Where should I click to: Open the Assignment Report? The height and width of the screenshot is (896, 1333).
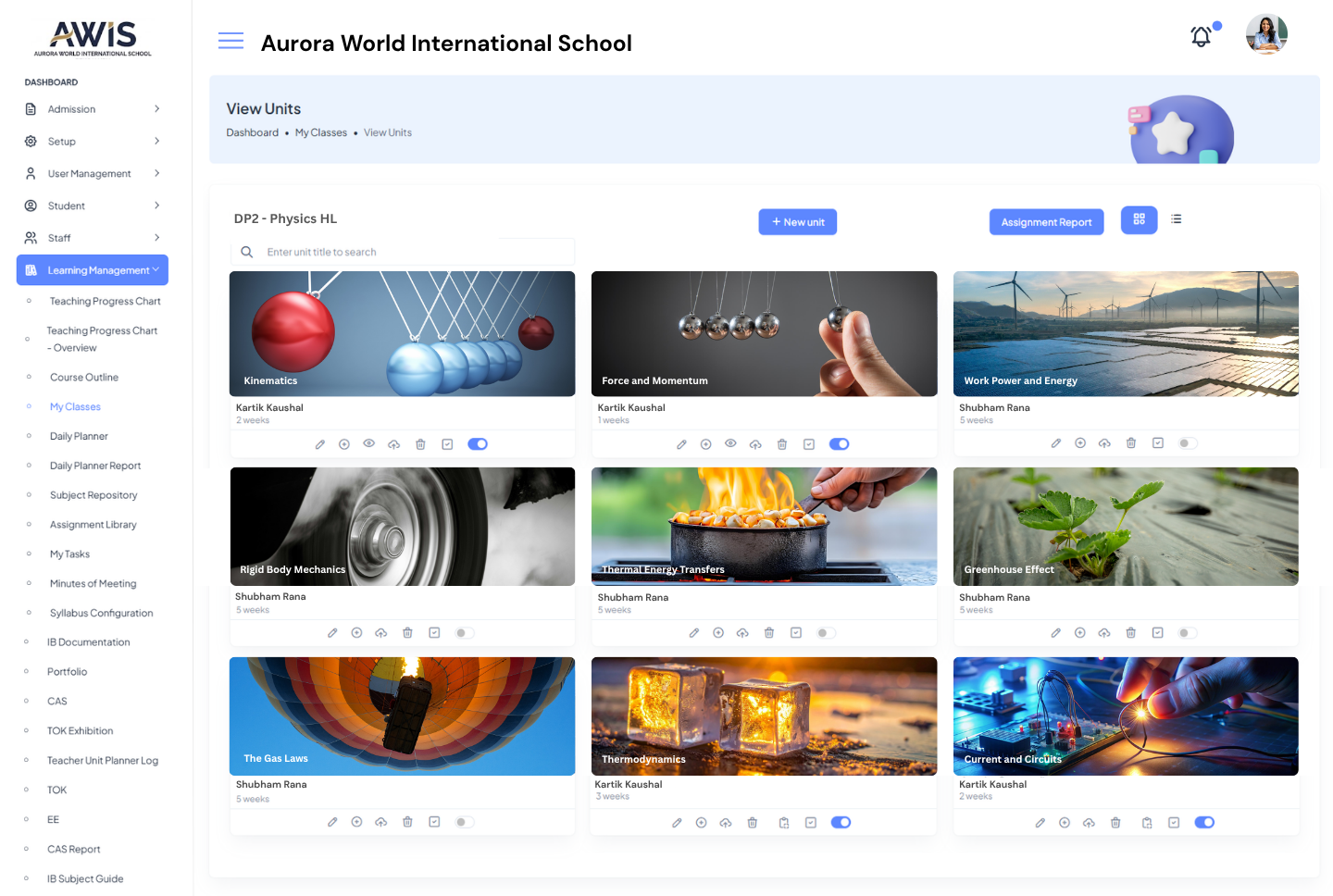[1046, 222]
